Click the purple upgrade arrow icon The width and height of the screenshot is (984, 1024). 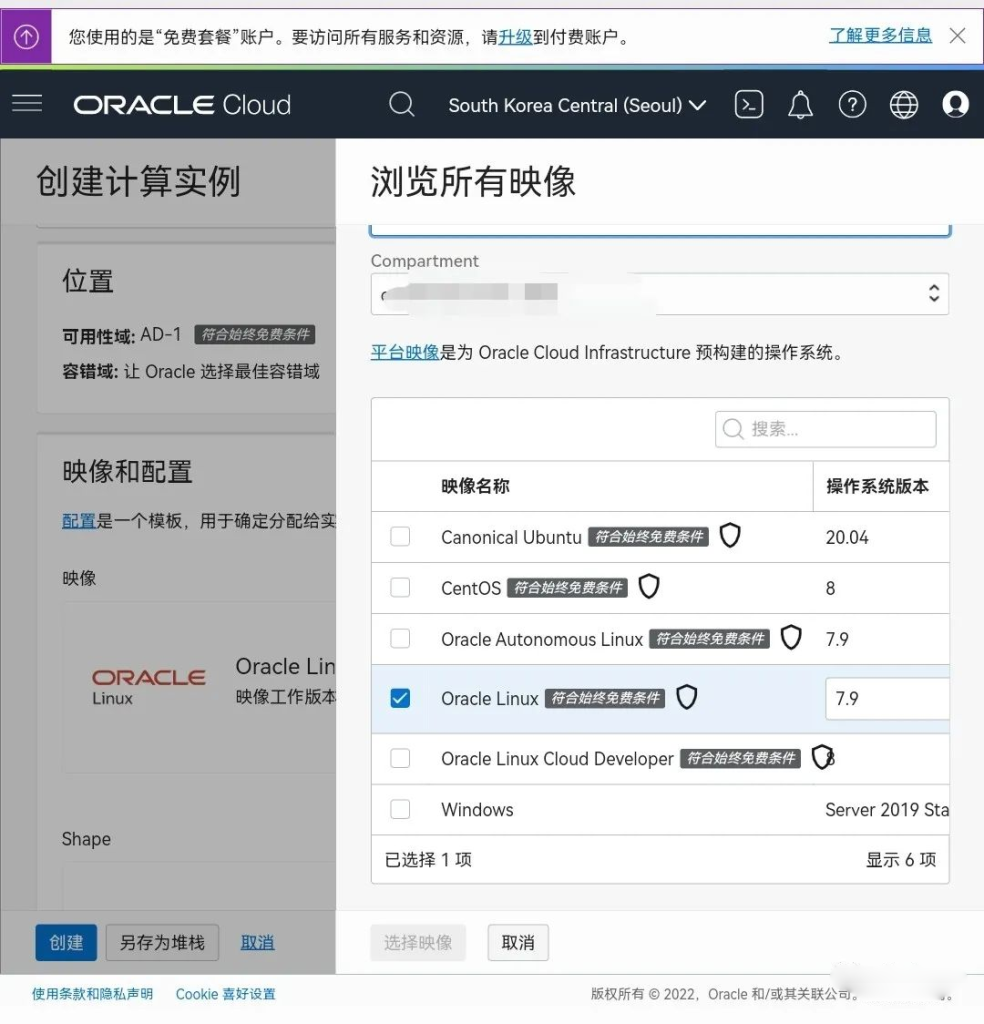(x=26, y=37)
